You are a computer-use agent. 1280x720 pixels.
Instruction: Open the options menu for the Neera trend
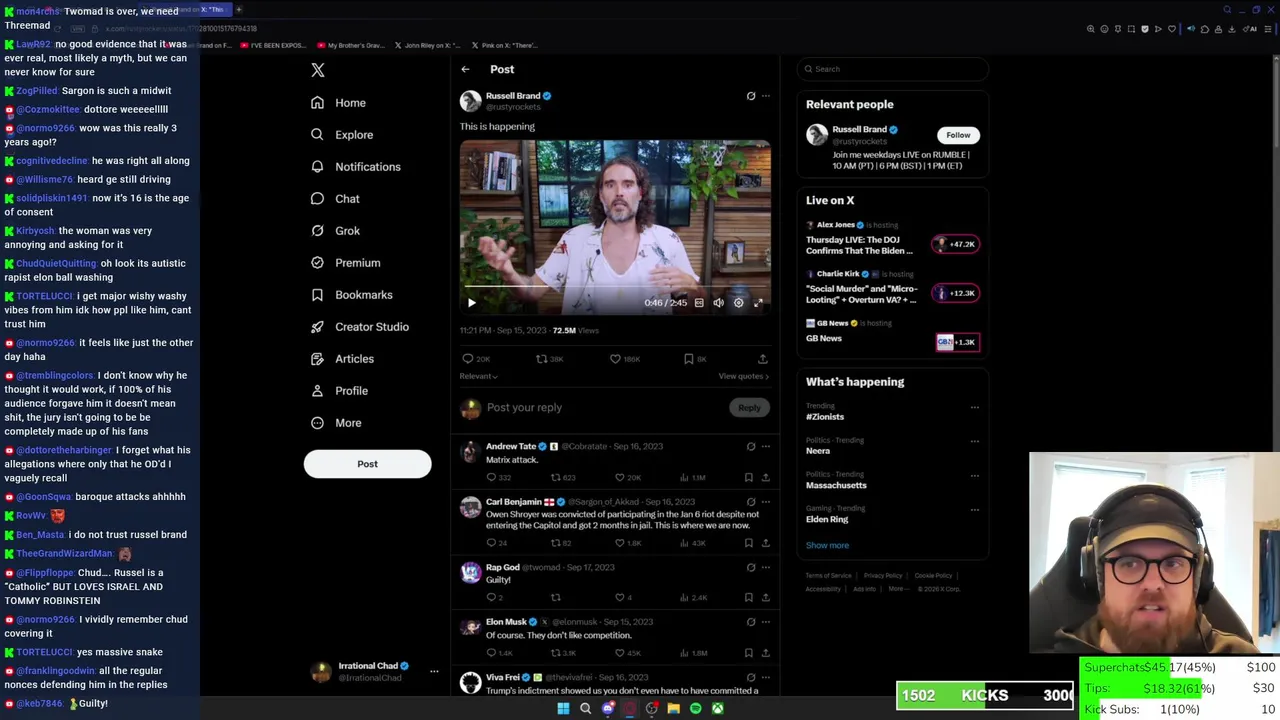click(x=974, y=441)
